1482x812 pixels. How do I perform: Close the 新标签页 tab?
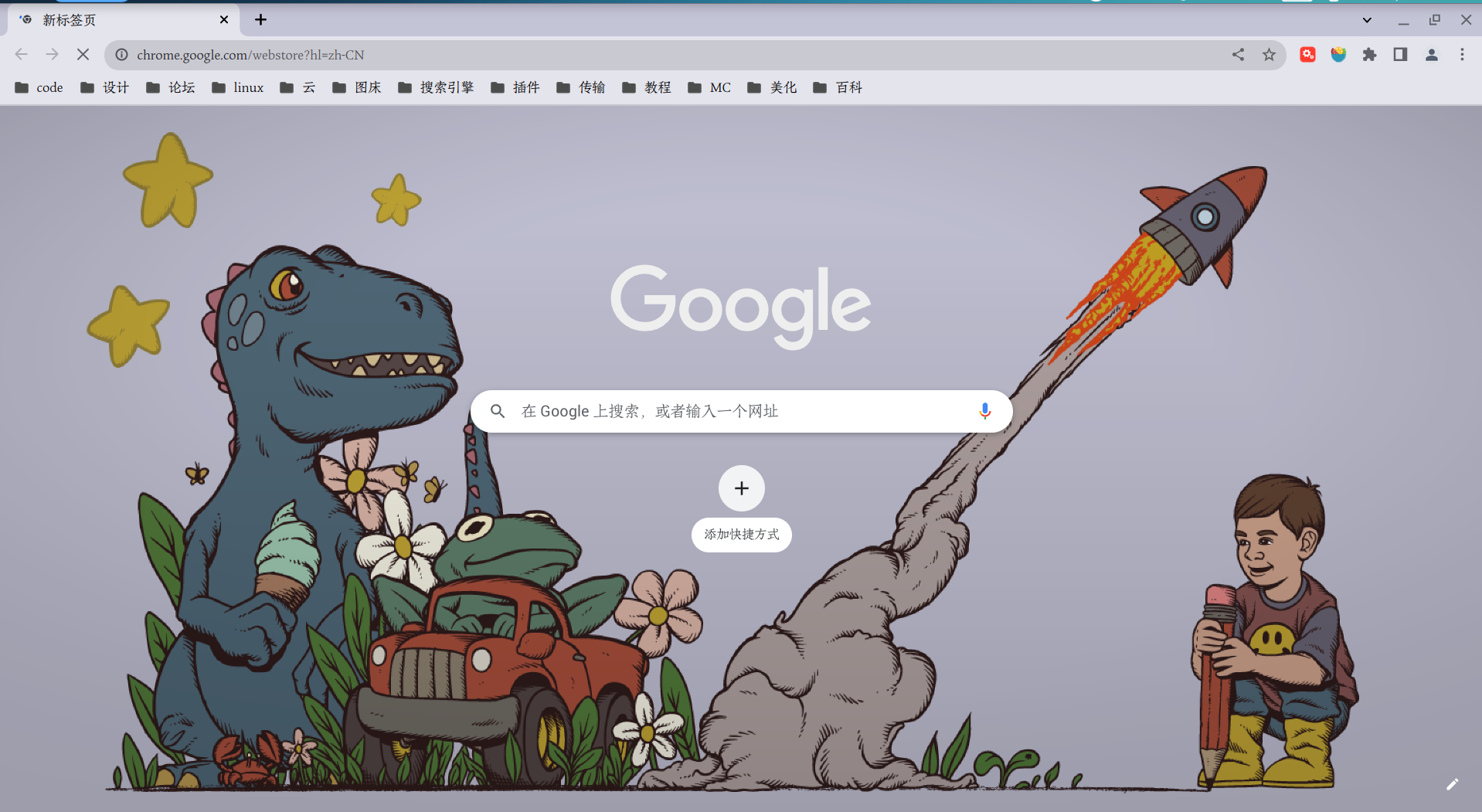[x=224, y=19]
